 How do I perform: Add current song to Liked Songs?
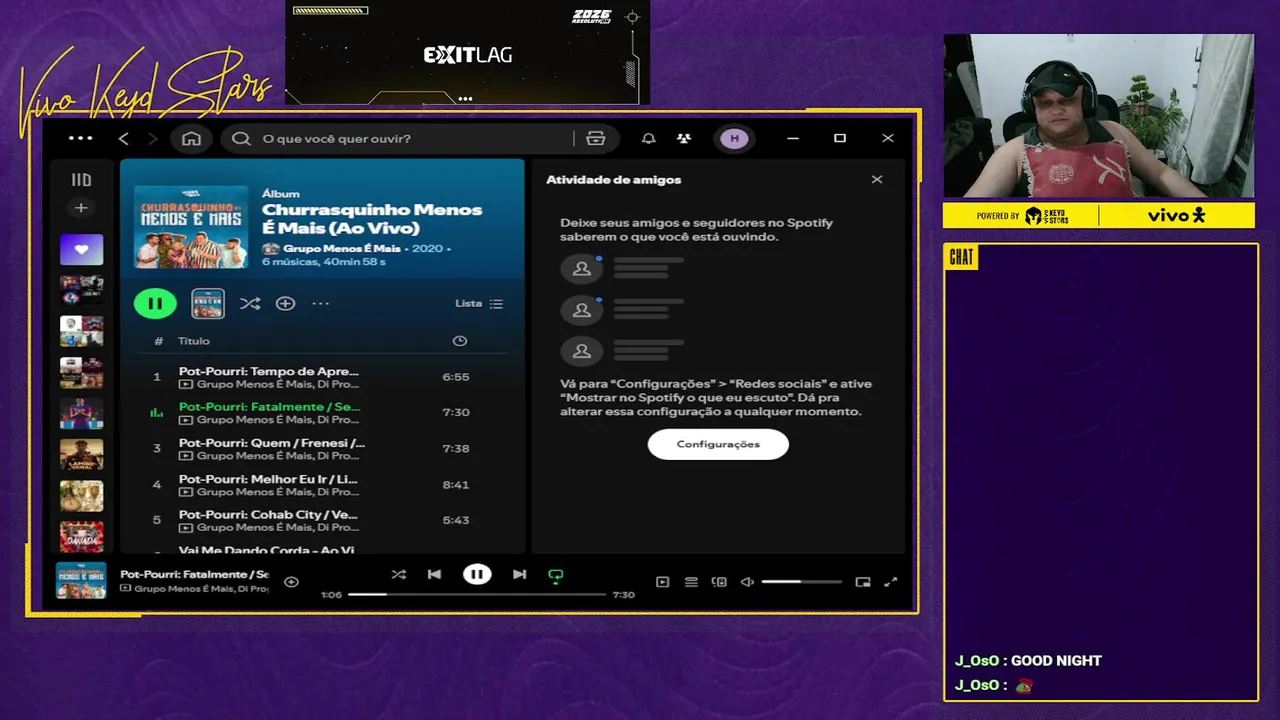point(291,582)
